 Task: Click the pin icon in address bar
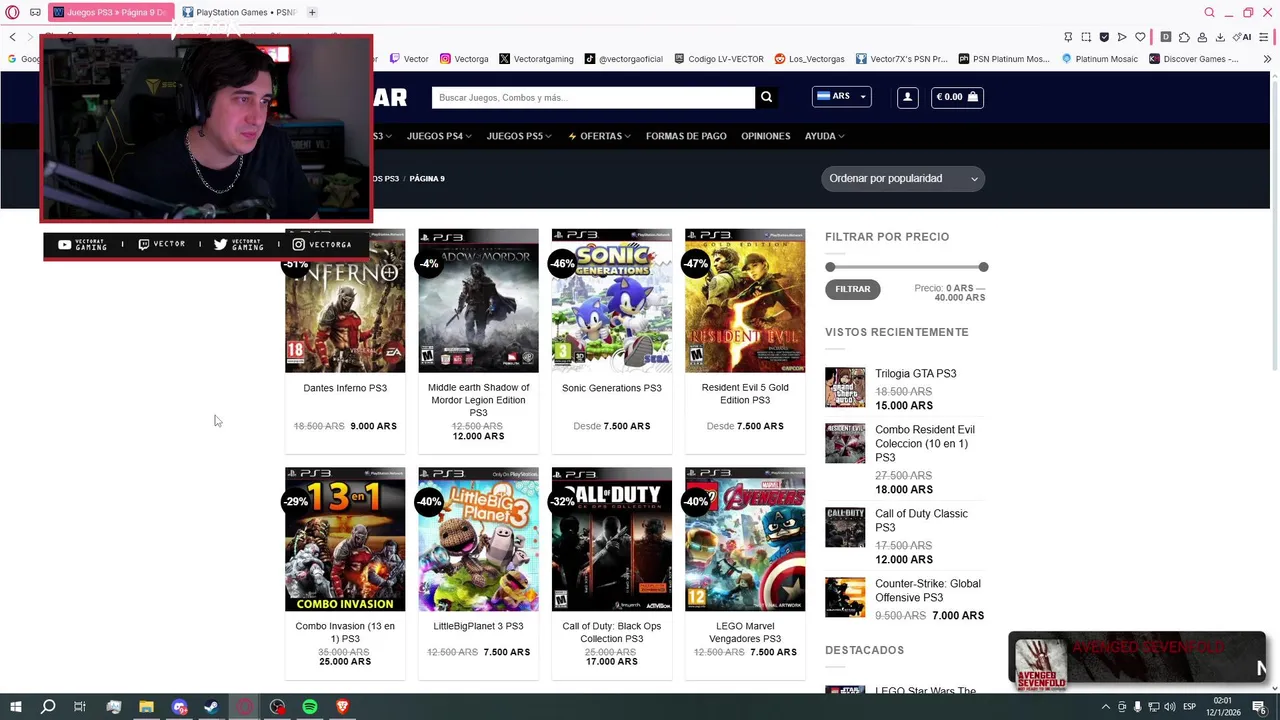coord(1068,37)
